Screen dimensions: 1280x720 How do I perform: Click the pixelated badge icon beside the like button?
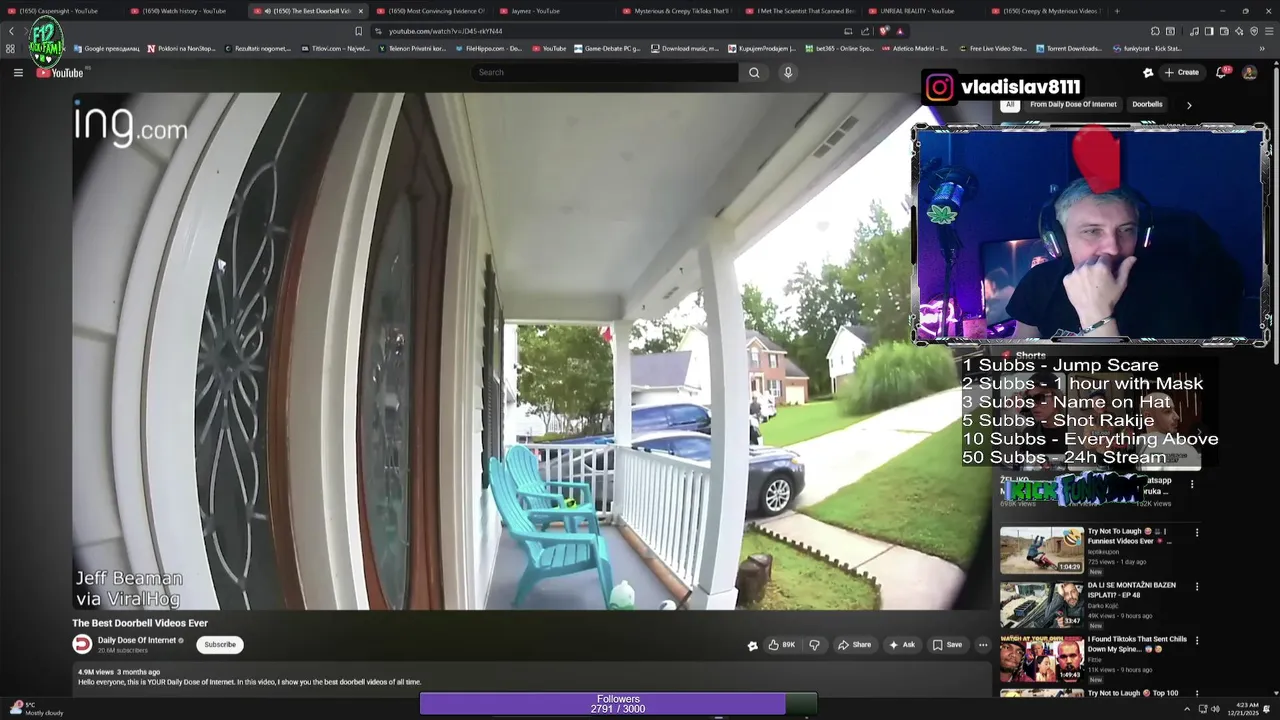point(752,645)
